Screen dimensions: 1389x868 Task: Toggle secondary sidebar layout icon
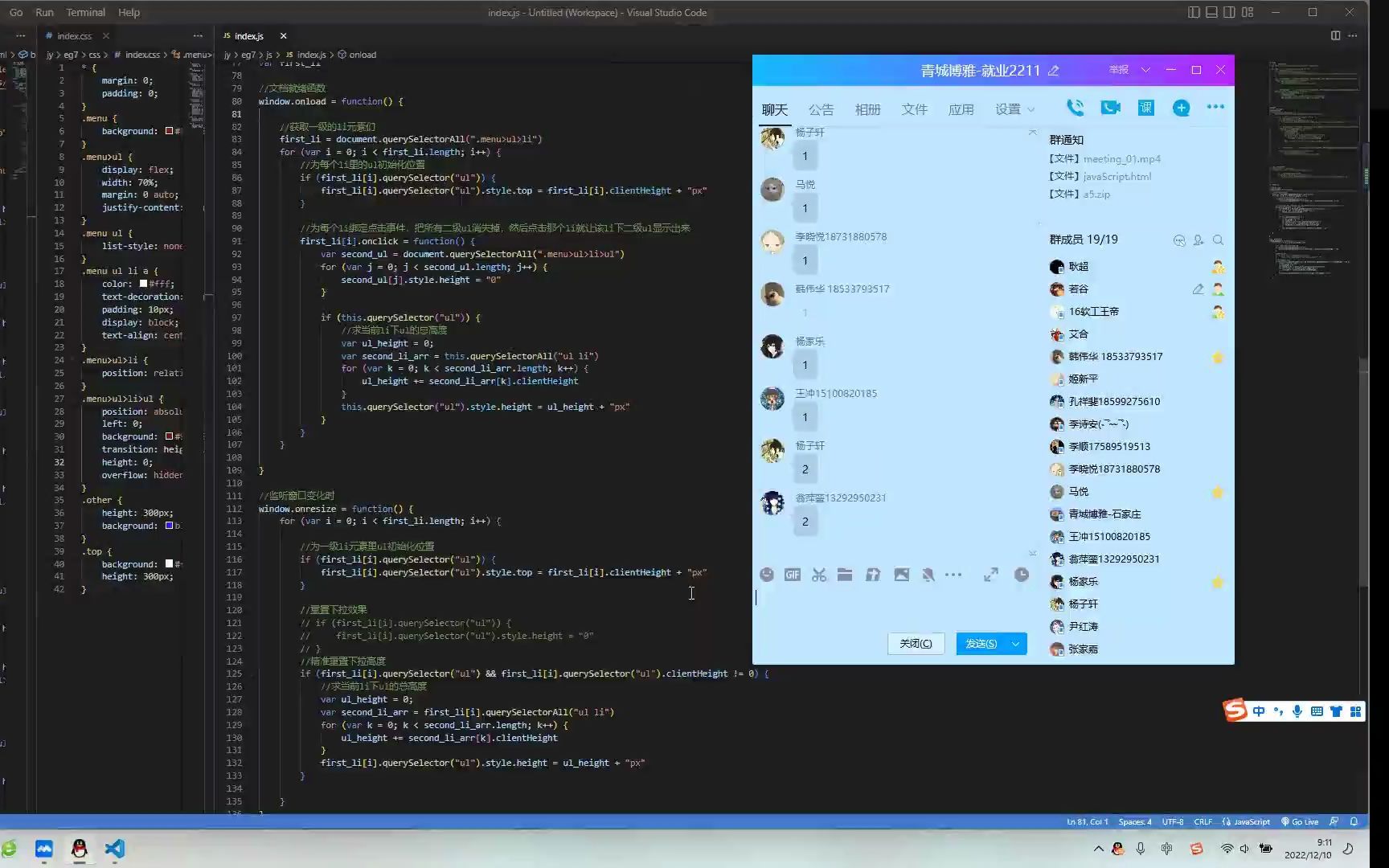coord(1229,12)
